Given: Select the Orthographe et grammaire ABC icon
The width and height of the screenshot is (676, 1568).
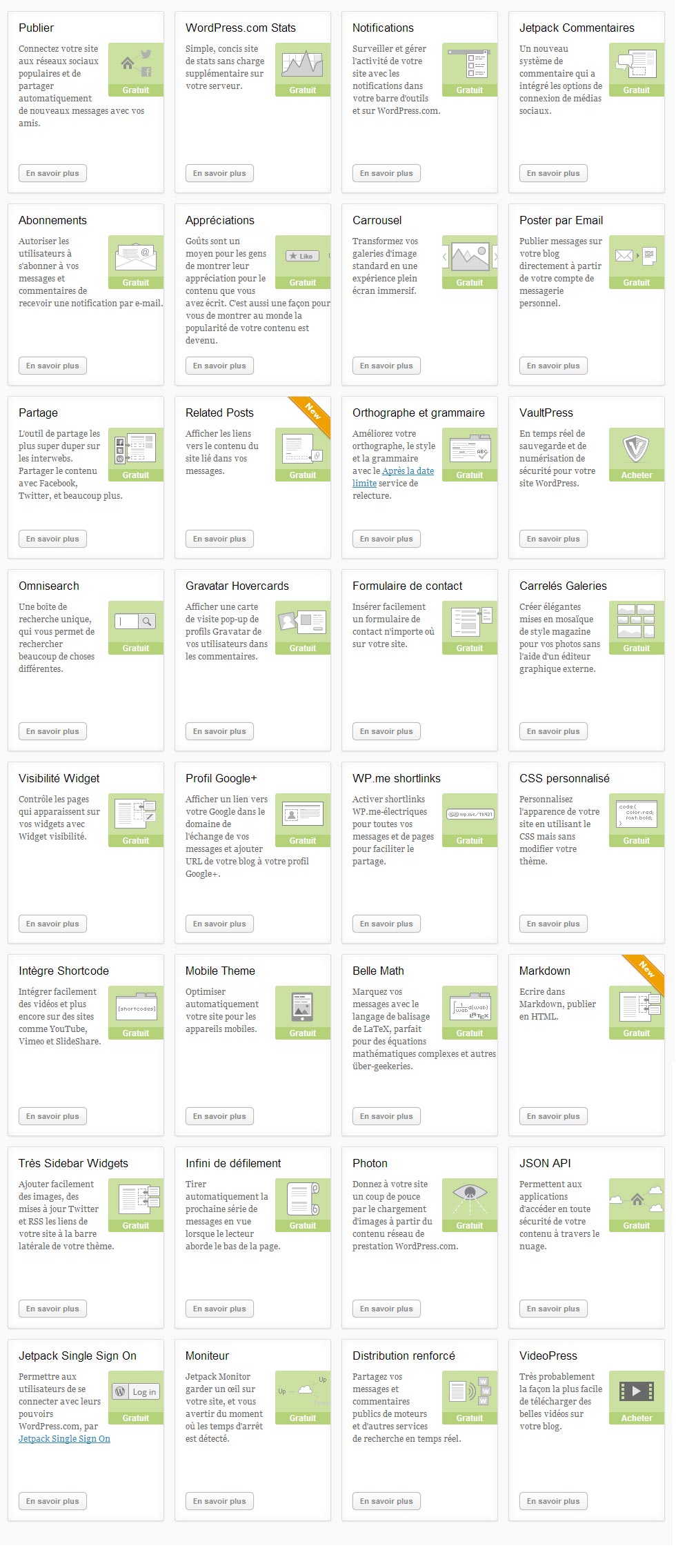Looking at the screenshot, I should click(470, 448).
